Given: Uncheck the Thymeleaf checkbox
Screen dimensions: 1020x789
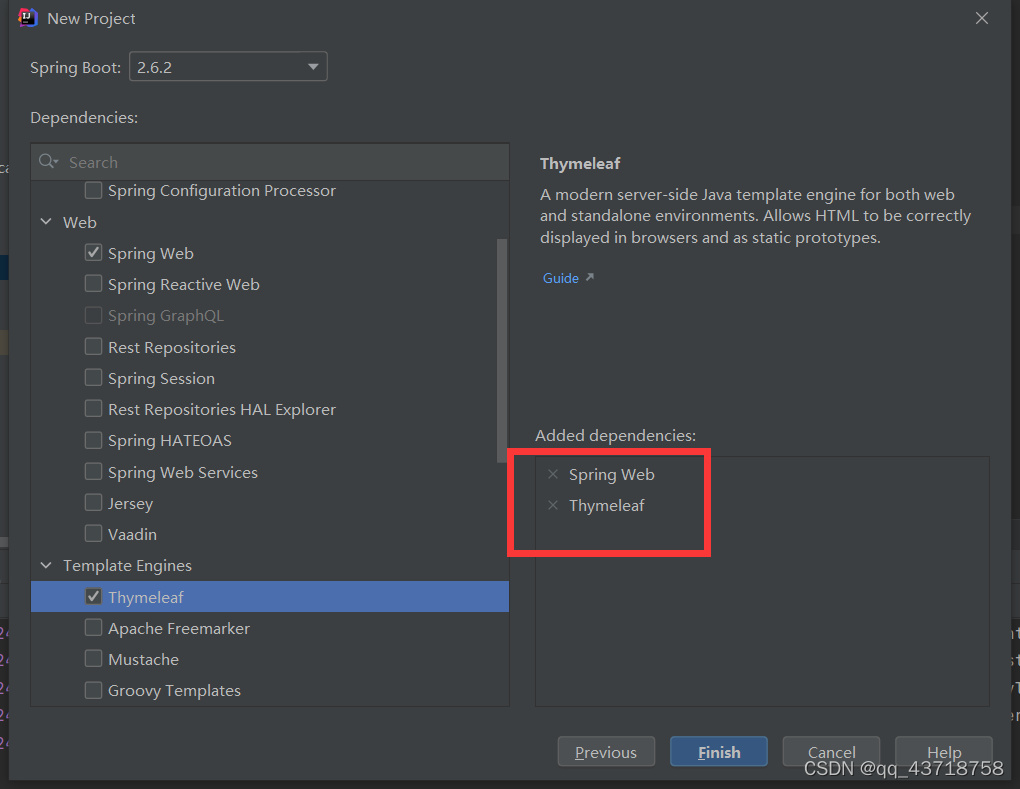Looking at the screenshot, I should [94, 596].
